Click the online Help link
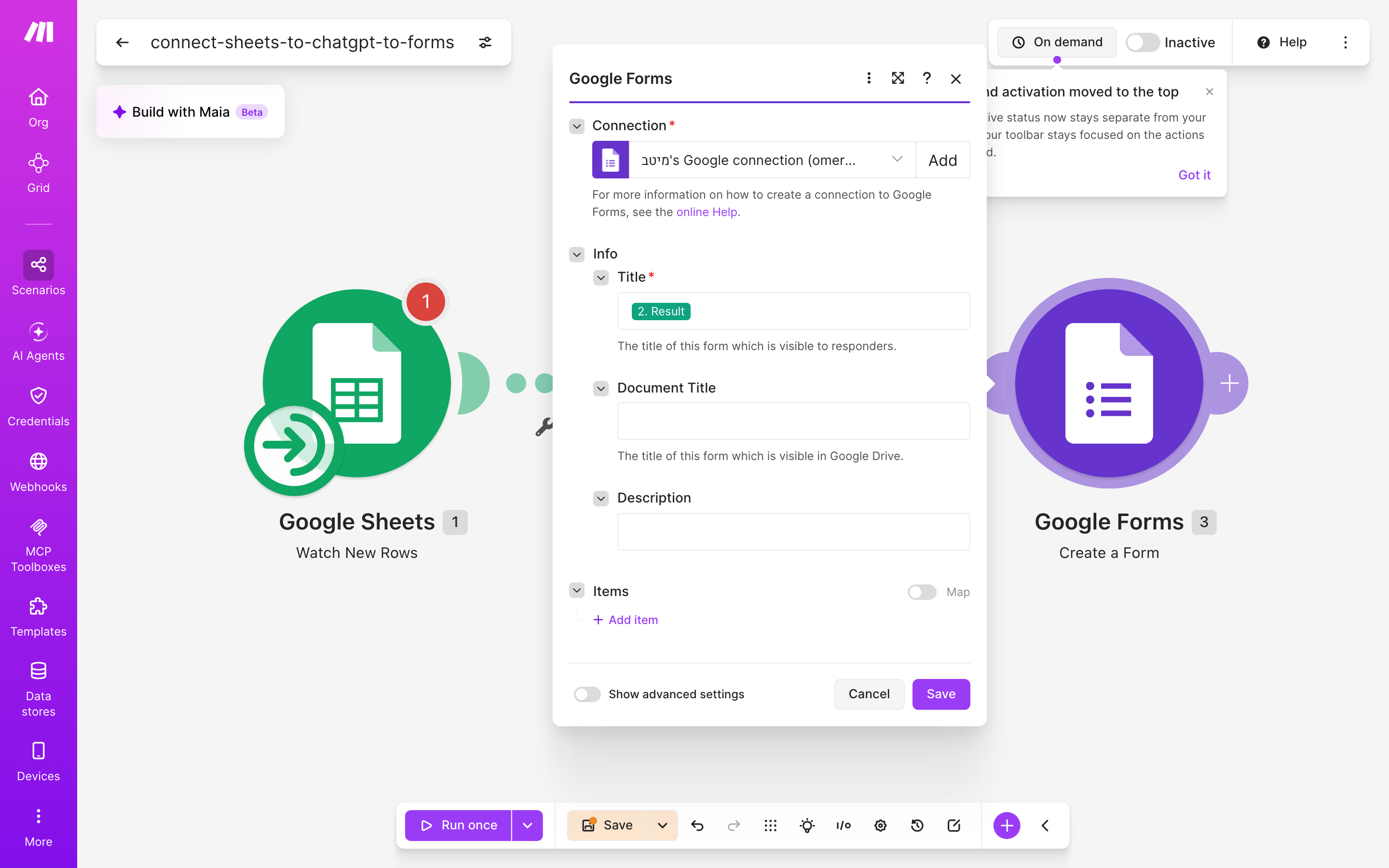 tap(707, 212)
